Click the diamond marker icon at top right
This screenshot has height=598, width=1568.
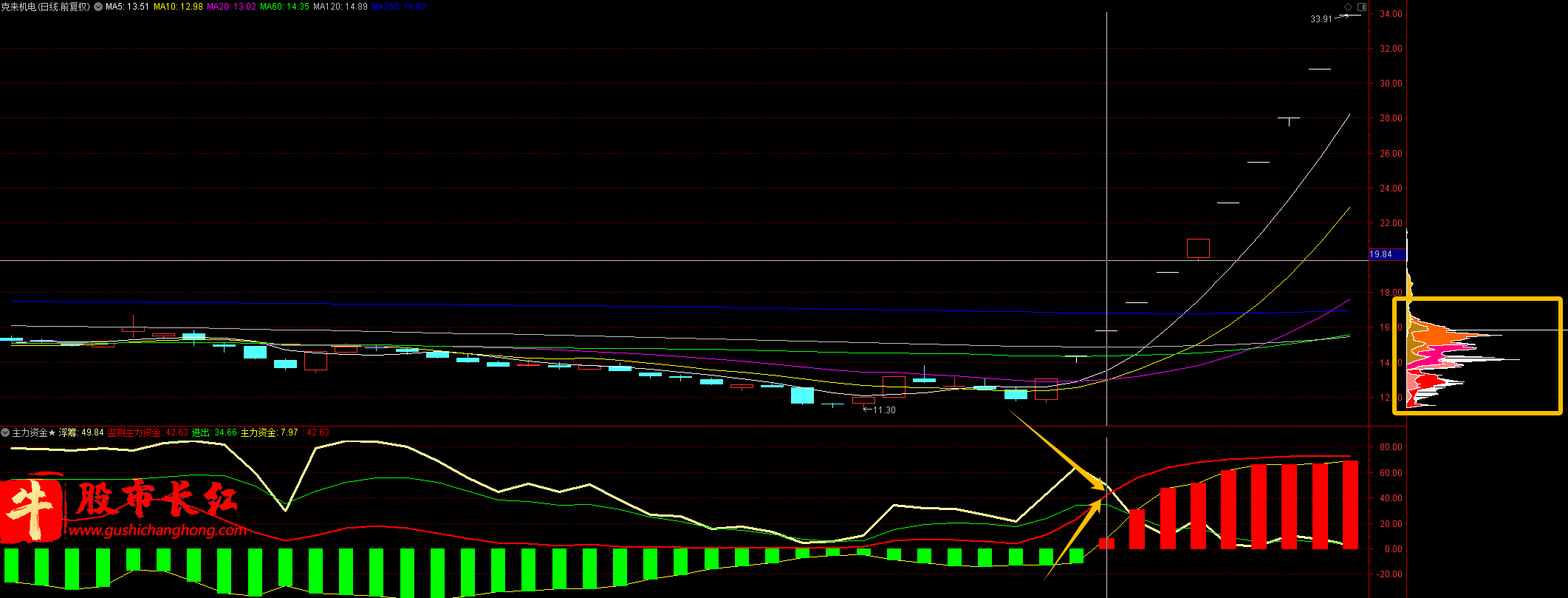pos(1349,7)
